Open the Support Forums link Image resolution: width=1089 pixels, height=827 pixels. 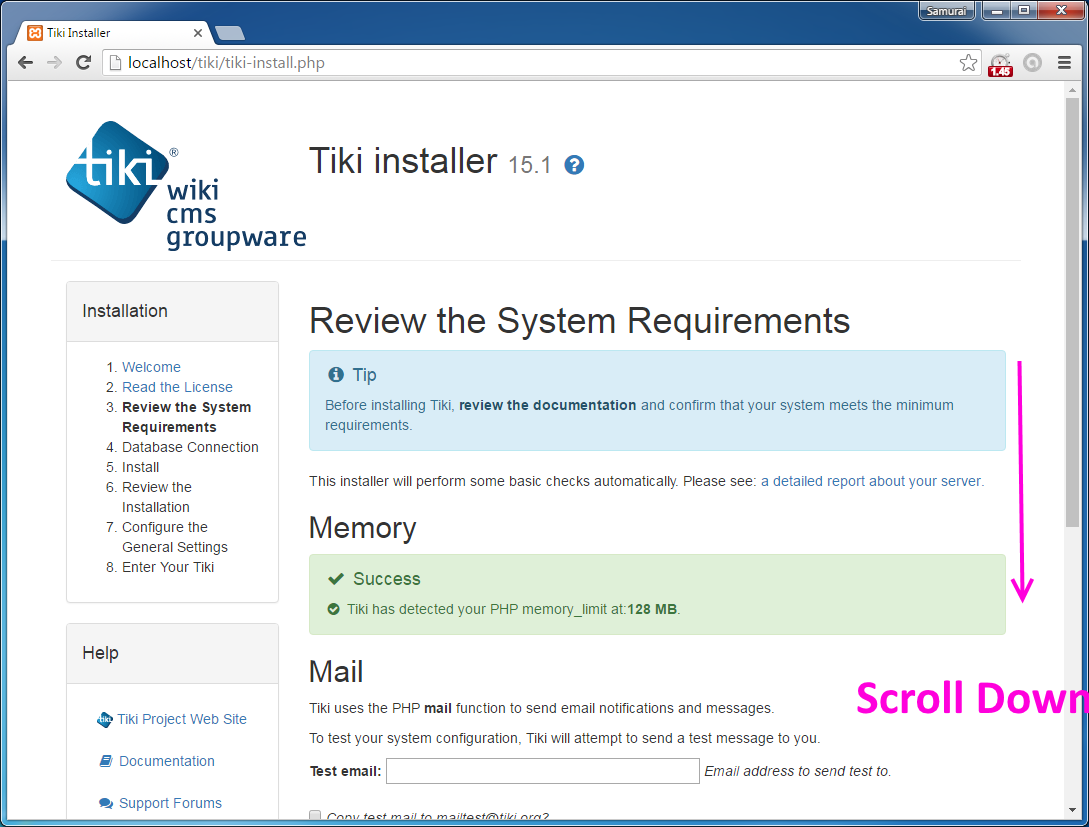[x=170, y=803]
